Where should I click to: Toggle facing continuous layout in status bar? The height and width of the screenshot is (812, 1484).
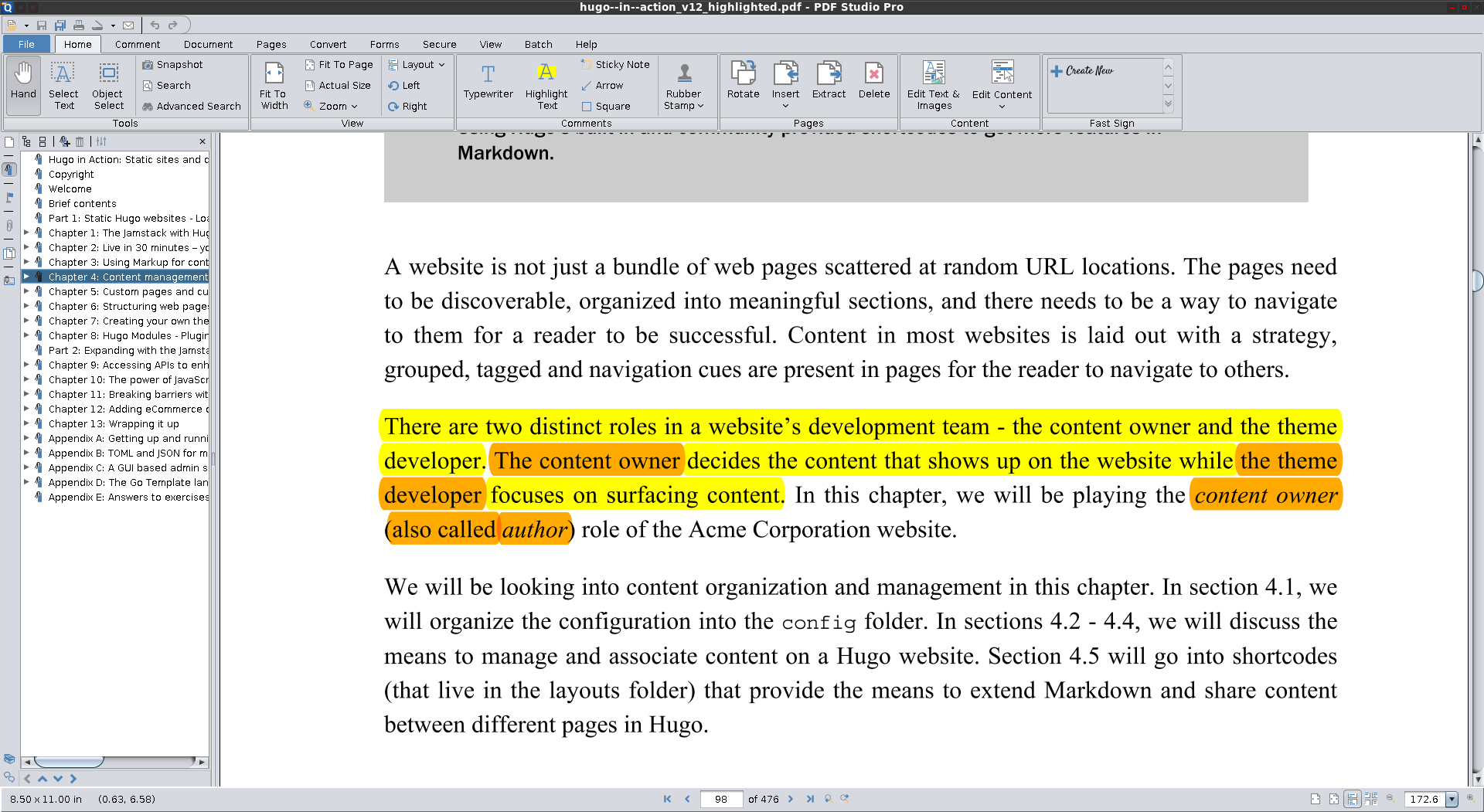[x=1371, y=799]
